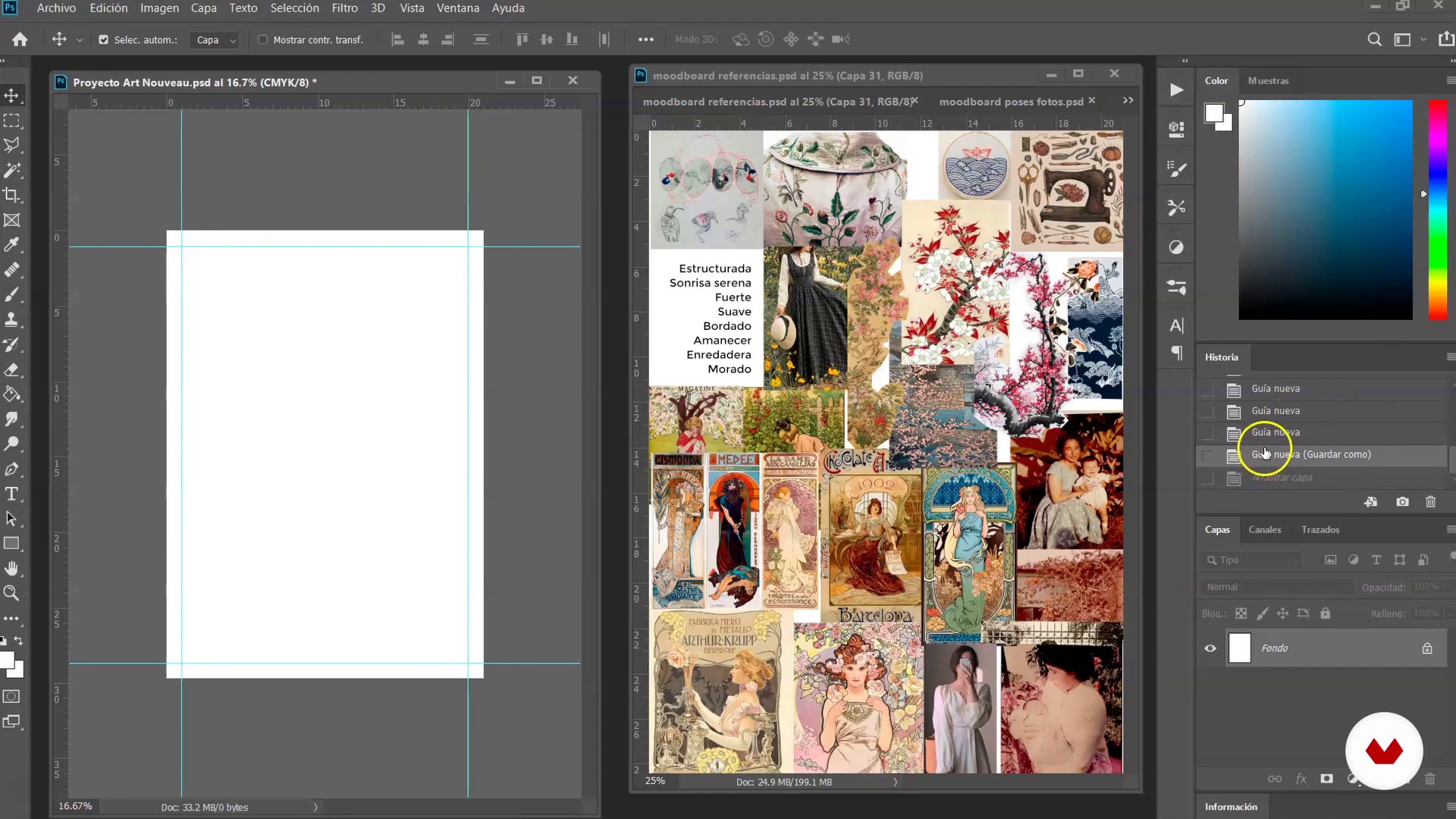Expand the Move tool preset picker arrow
Image resolution: width=1456 pixels, height=819 pixels.
[79, 40]
